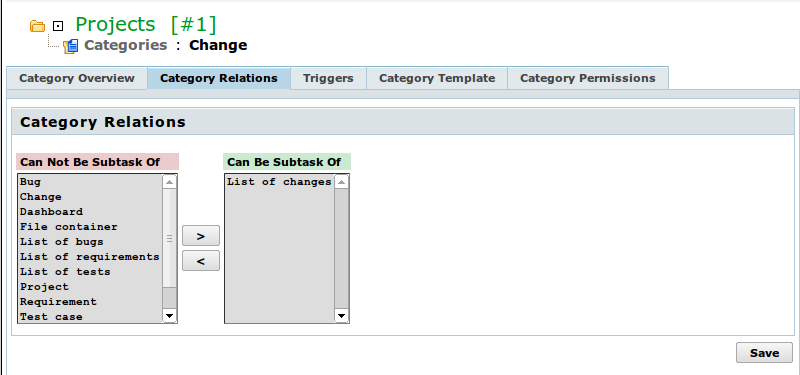The width and height of the screenshot is (800, 375).
Task: Click right list scroll-down arrow
Action: pyautogui.click(x=341, y=316)
